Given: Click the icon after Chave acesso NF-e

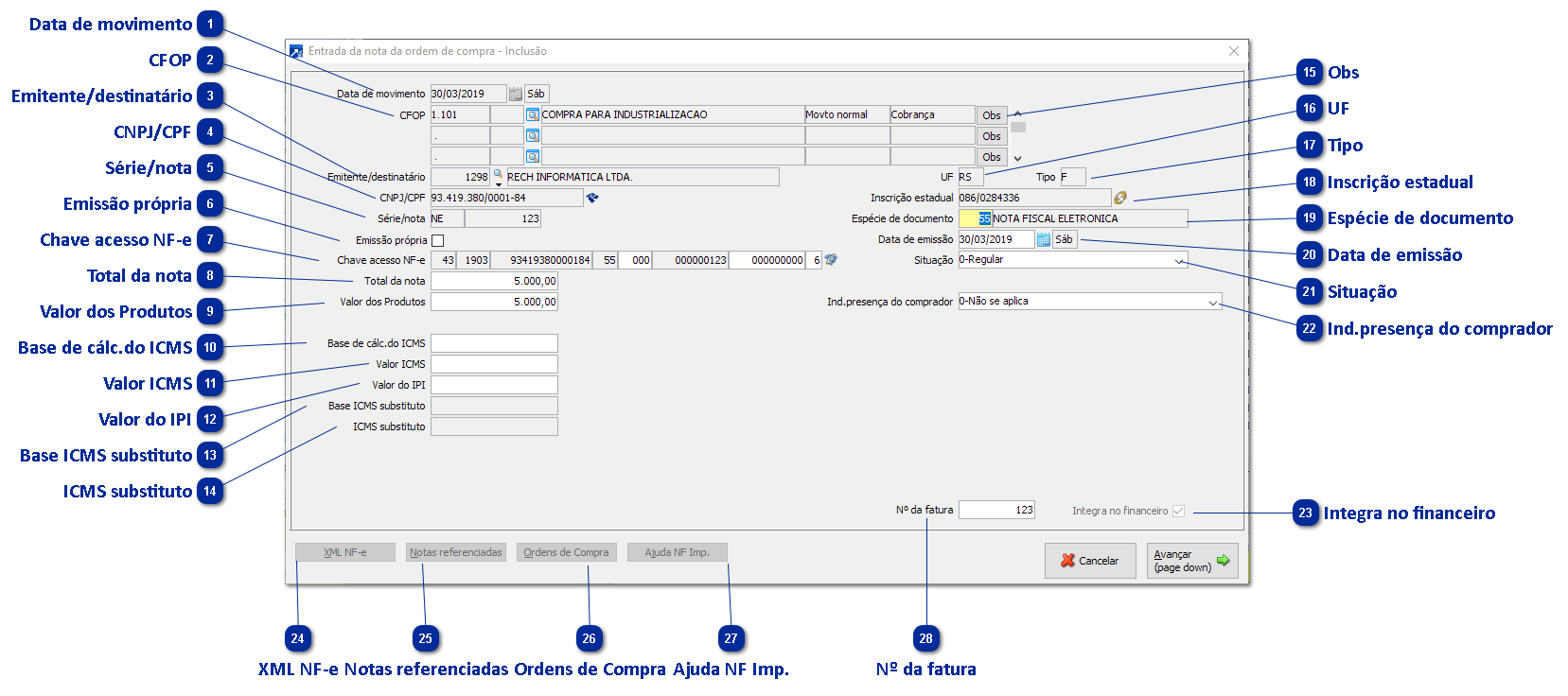Looking at the screenshot, I should (x=831, y=259).
